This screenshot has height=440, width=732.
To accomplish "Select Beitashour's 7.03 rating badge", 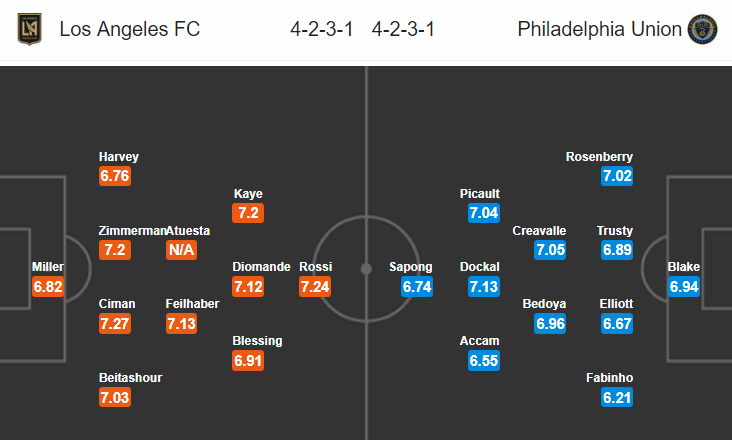I will coord(115,398).
